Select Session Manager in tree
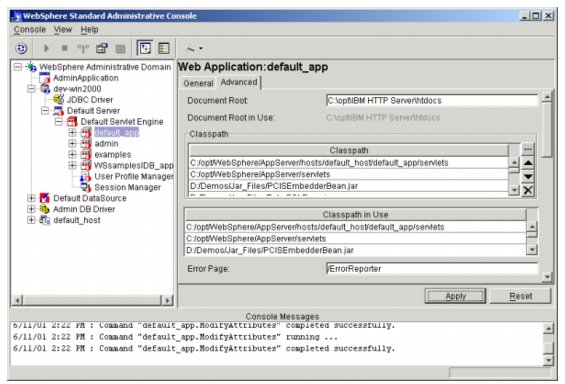 click(128, 187)
